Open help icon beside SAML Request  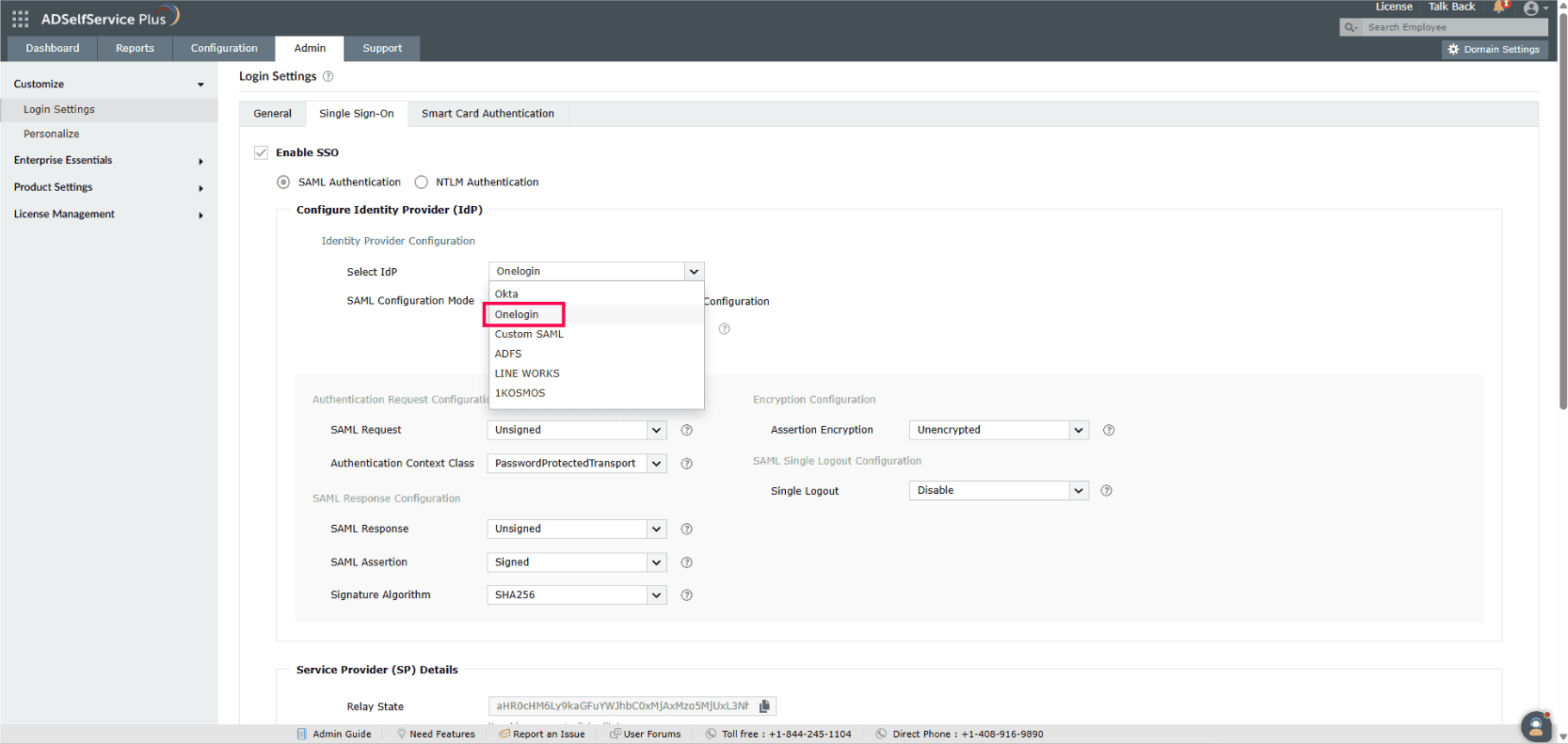(687, 430)
